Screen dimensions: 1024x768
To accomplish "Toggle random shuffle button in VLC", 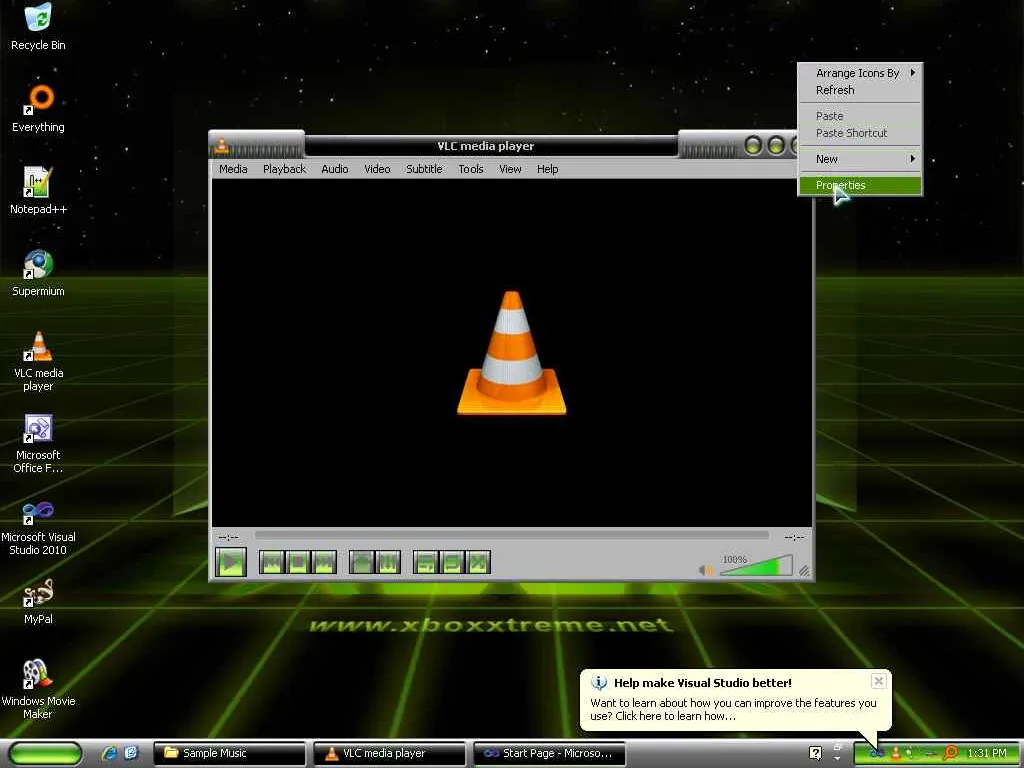I will coord(478,562).
